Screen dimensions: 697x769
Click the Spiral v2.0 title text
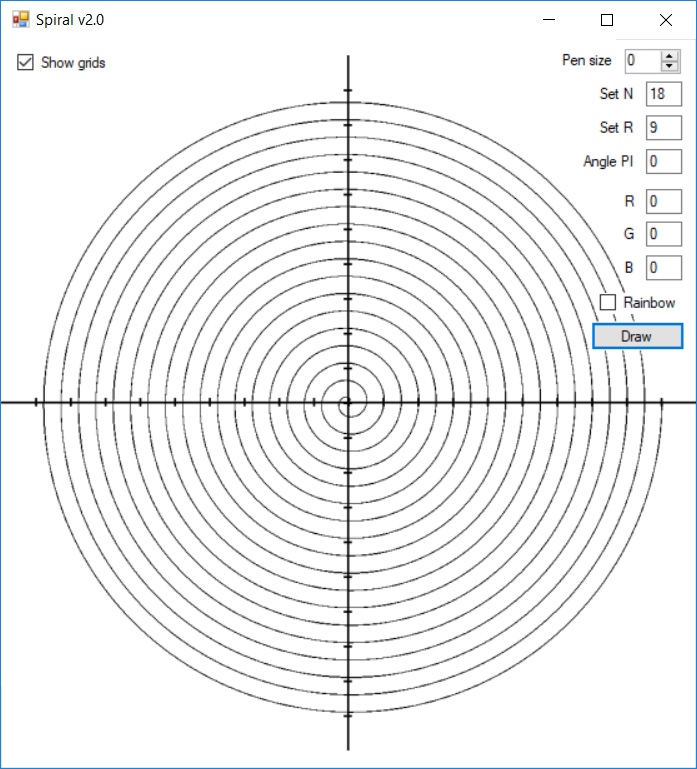(70, 20)
